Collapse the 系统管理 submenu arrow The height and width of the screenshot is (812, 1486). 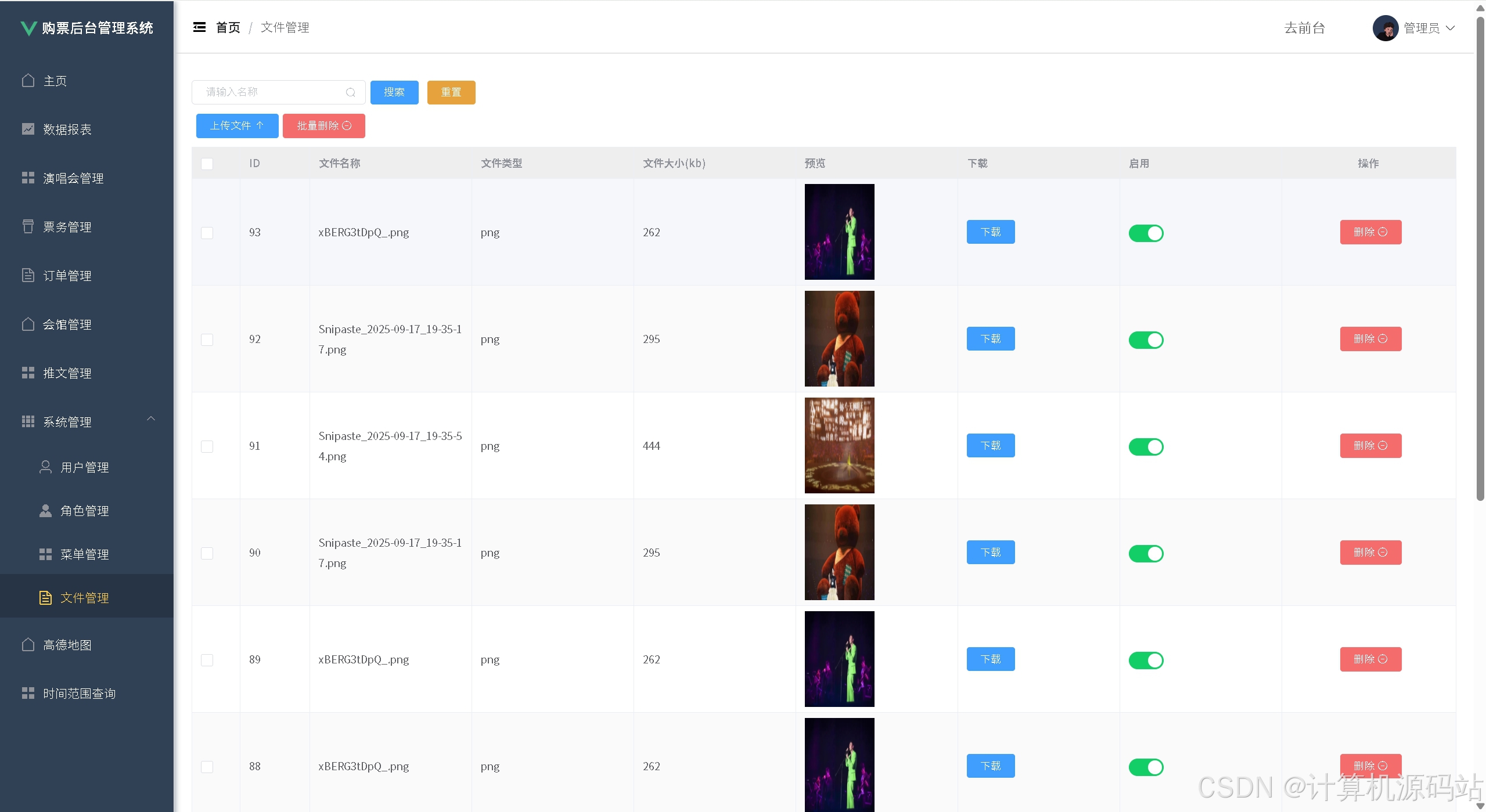pyautogui.click(x=151, y=418)
